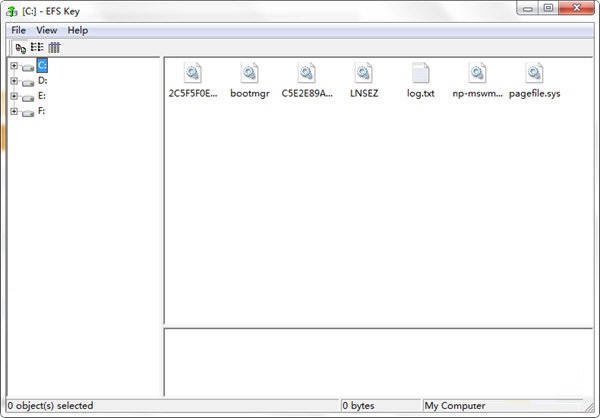
Task: Open the View menu
Action: [x=47, y=30]
